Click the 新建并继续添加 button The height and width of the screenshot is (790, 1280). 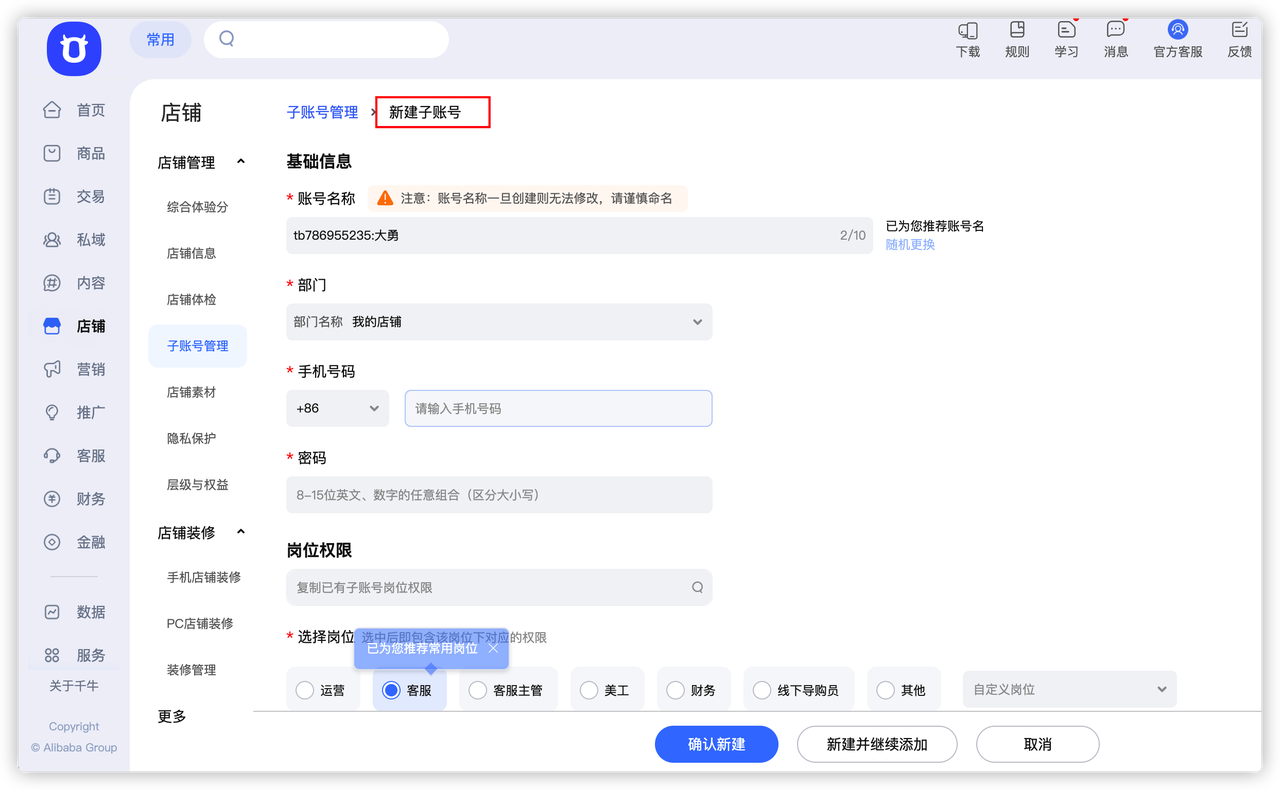(877, 744)
